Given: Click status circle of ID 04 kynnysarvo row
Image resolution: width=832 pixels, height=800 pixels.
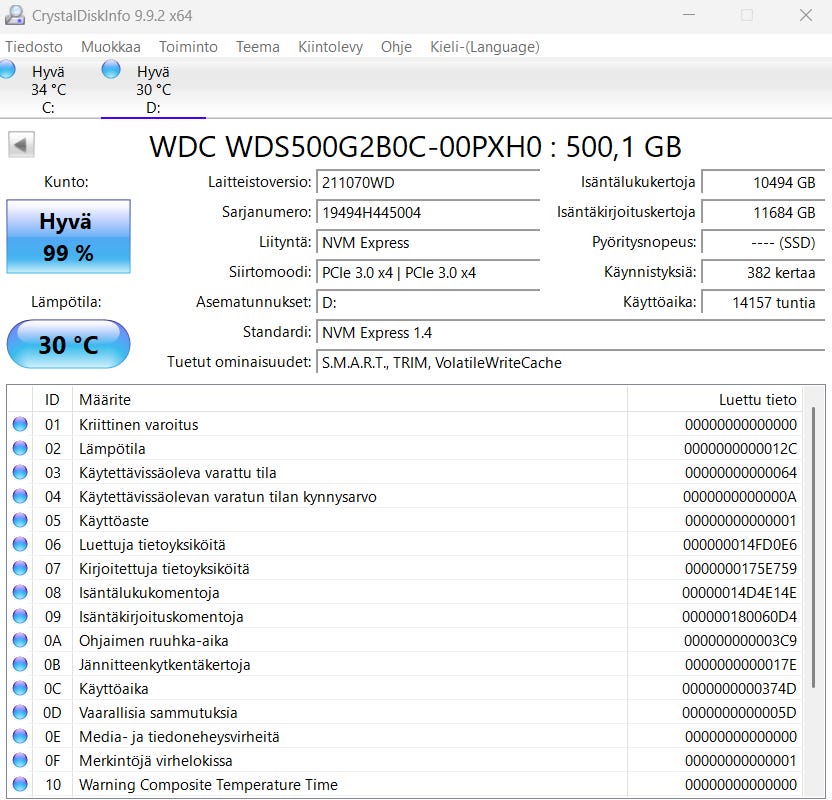Looking at the screenshot, I should click(20, 497).
